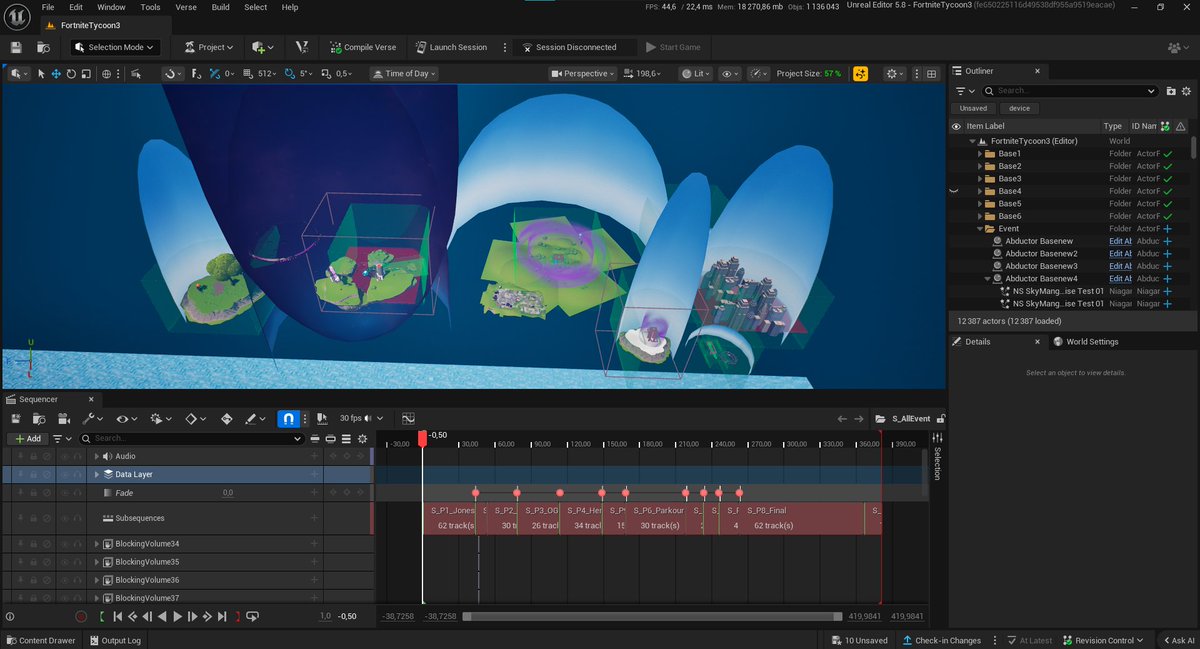Open viewport layout grid icon

click(x=931, y=73)
